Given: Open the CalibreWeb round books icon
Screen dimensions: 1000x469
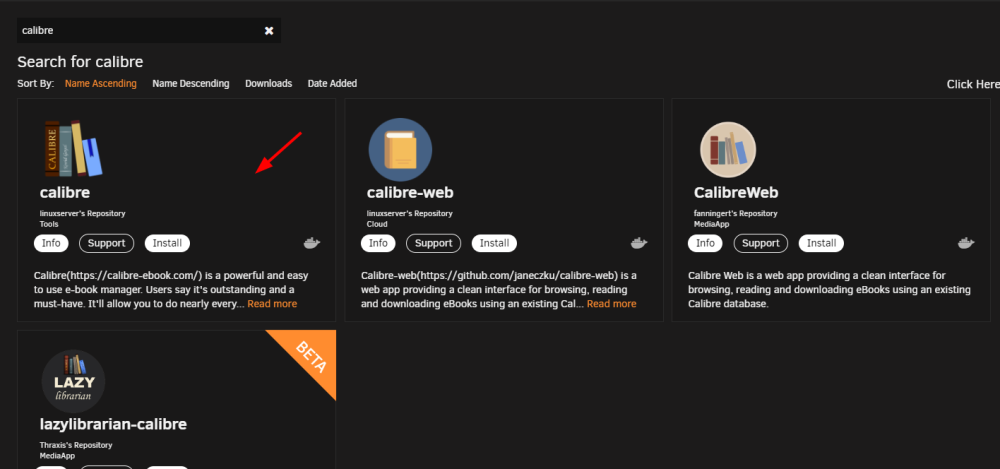Looking at the screenshot, I should coord(728,149).
